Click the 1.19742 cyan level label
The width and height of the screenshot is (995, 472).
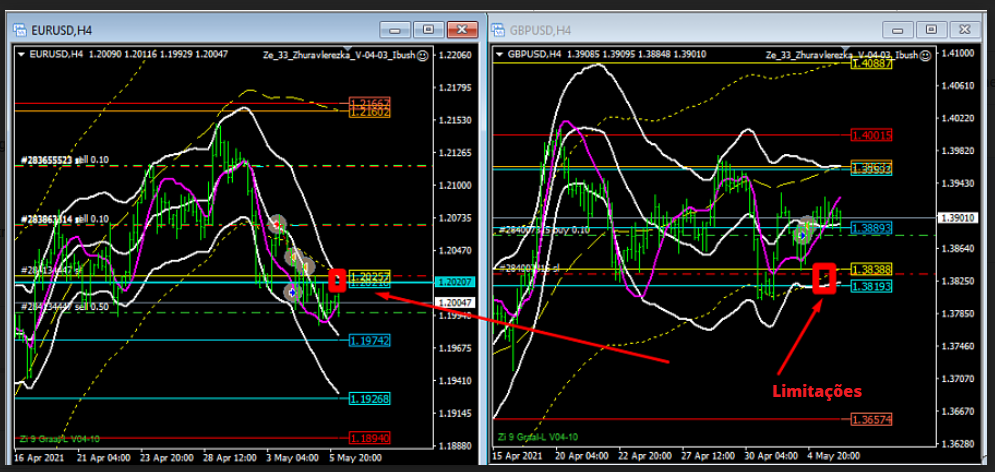point(369,341)
